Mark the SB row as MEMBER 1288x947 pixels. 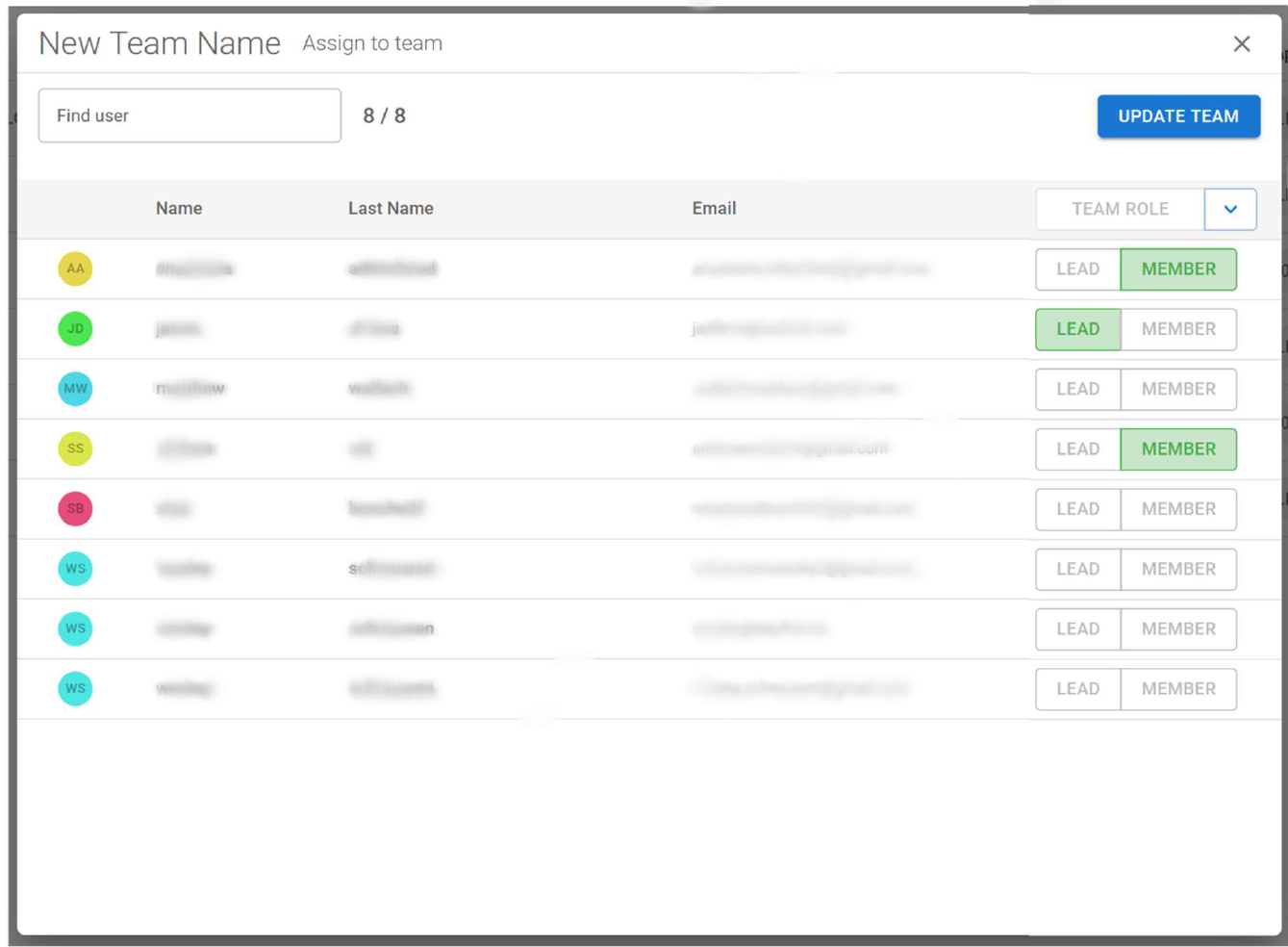pos(1178,509)
